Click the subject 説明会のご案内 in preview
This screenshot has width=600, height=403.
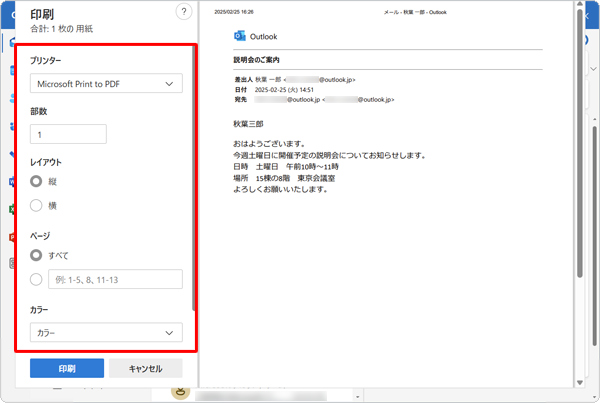pos(256,60)
